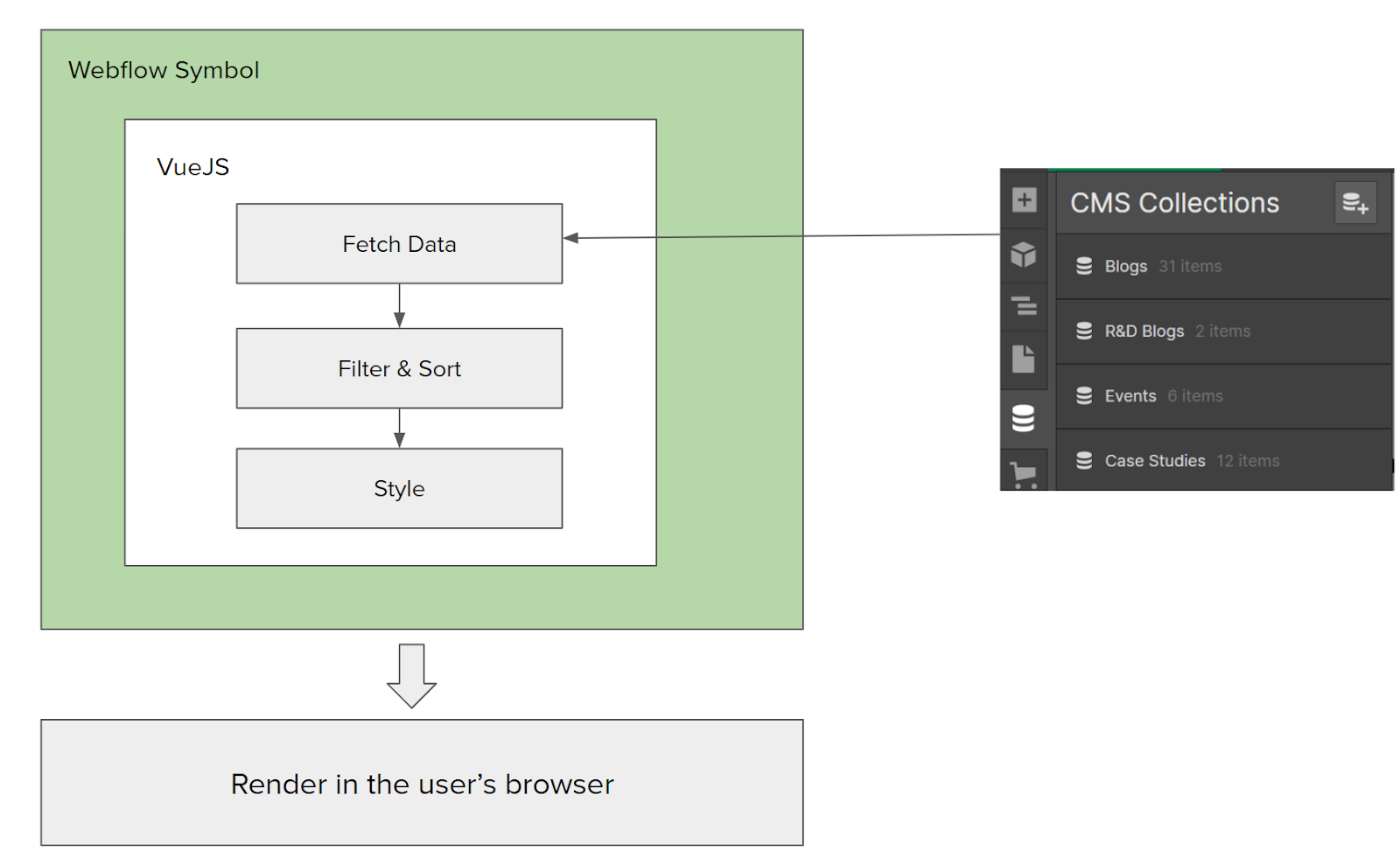Click the database icon beside Events

pos(1084,395)
